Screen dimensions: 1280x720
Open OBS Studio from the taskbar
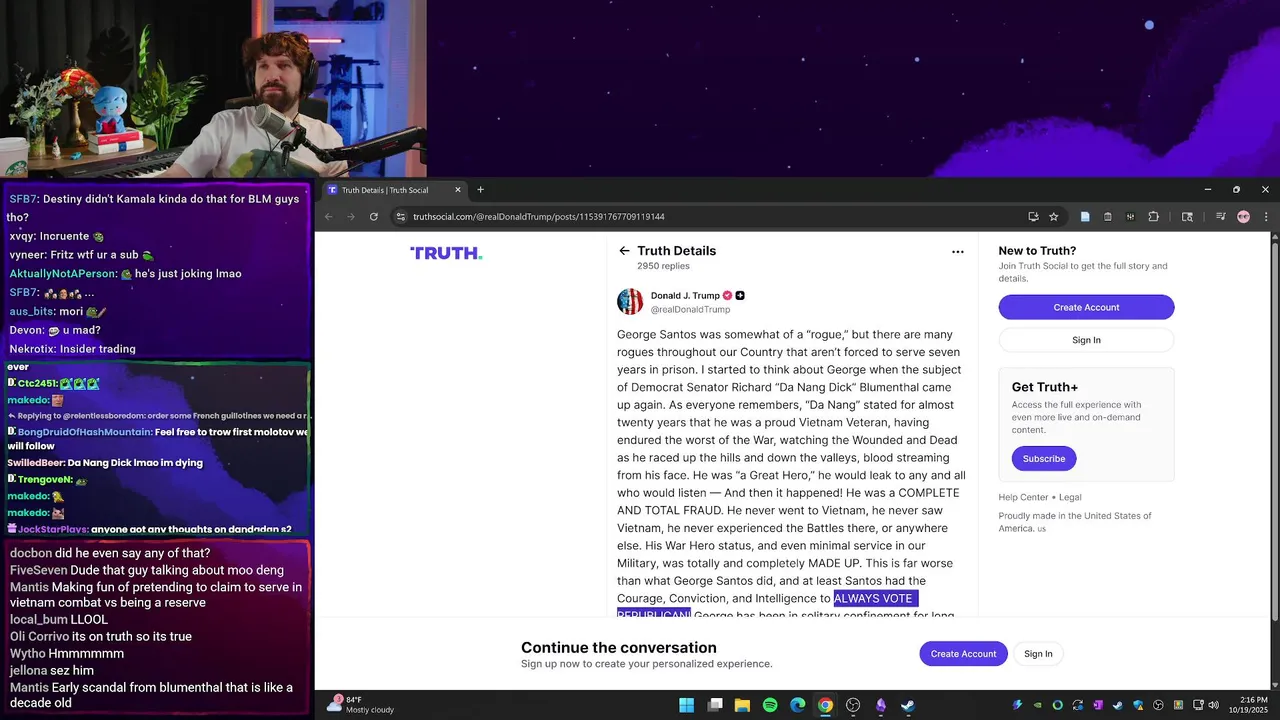coord(853,705)
